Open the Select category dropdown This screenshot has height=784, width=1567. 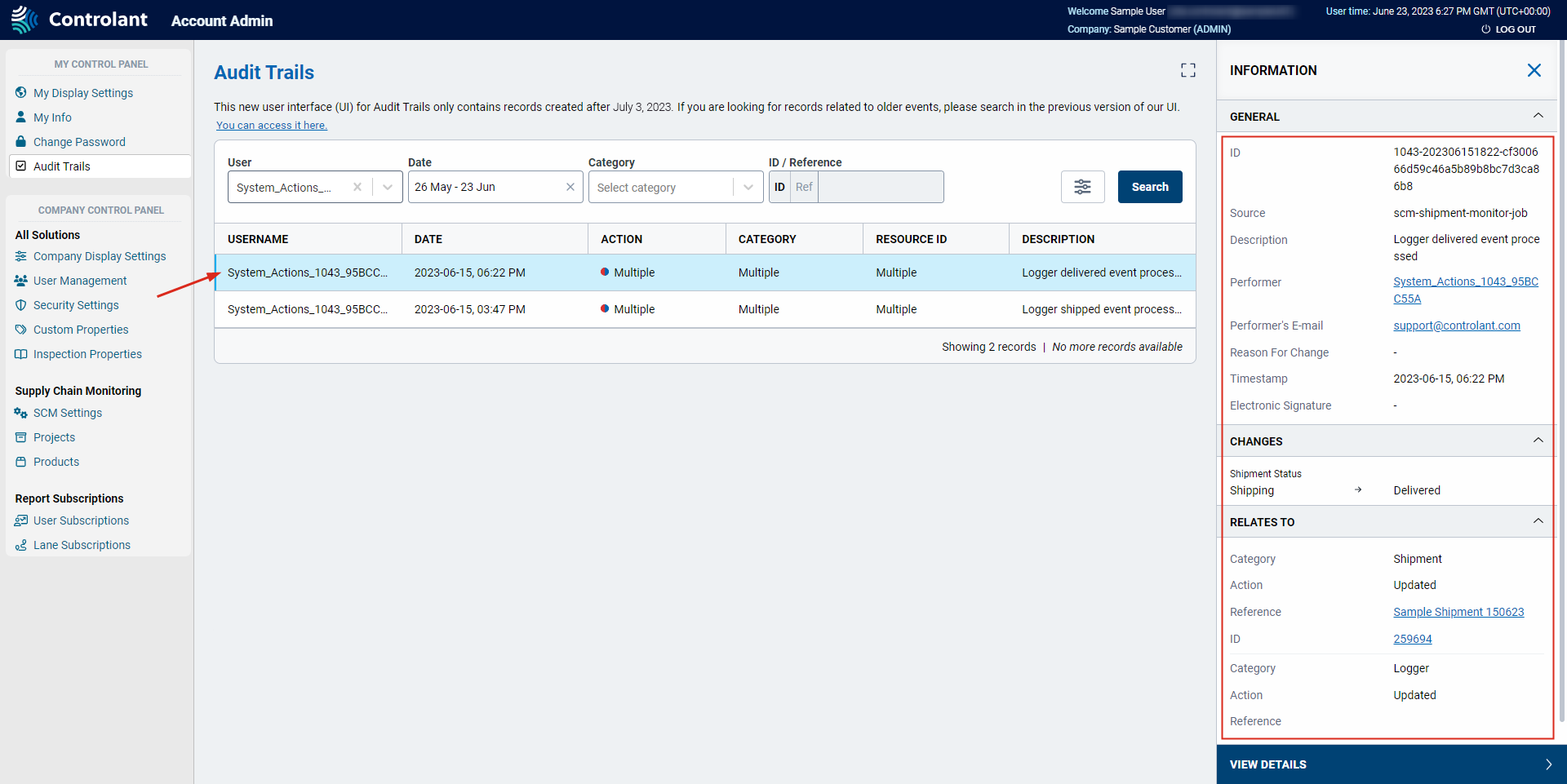[676, 187]
